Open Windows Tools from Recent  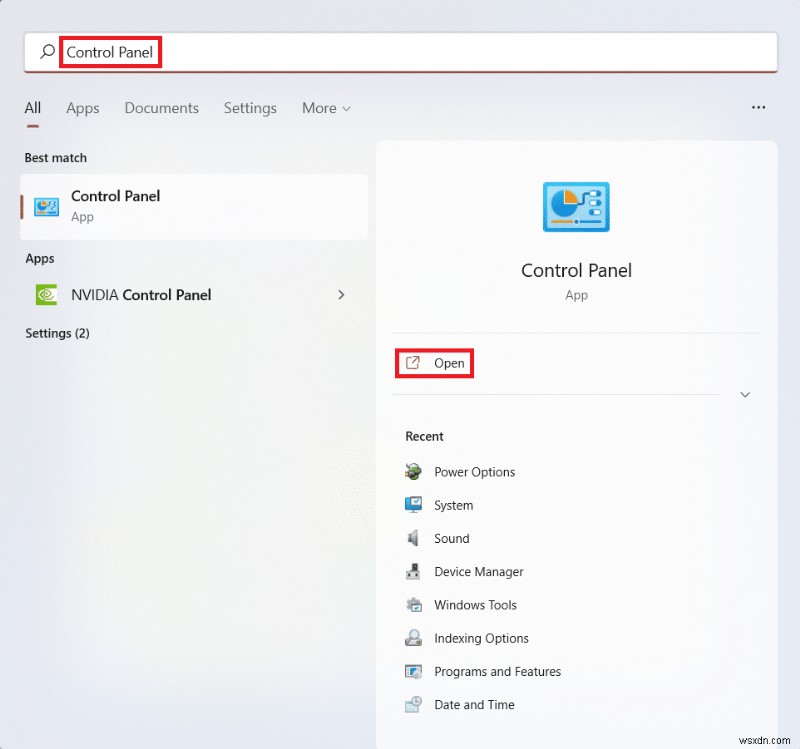(475, 605)
